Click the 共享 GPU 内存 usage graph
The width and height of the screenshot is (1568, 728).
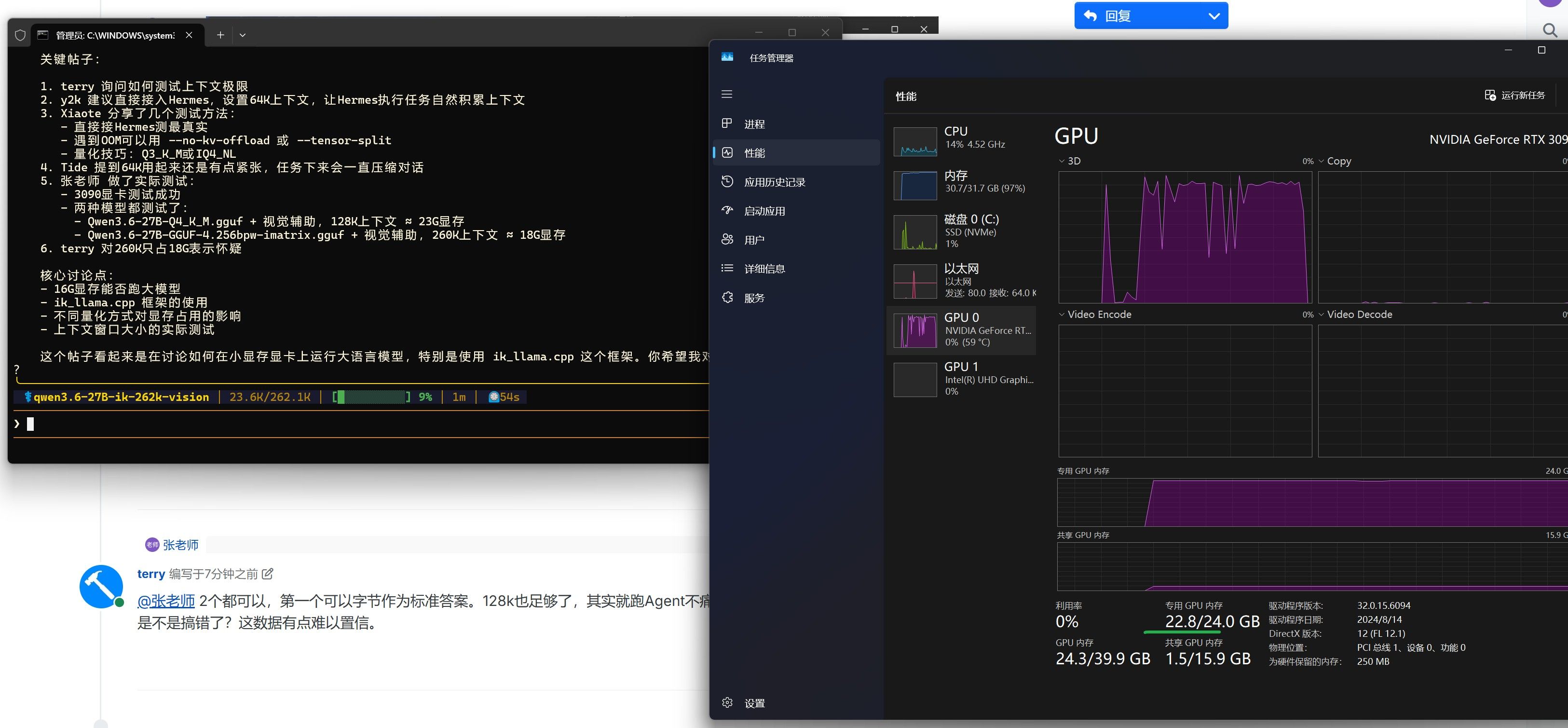click(x=1312, y=567)
